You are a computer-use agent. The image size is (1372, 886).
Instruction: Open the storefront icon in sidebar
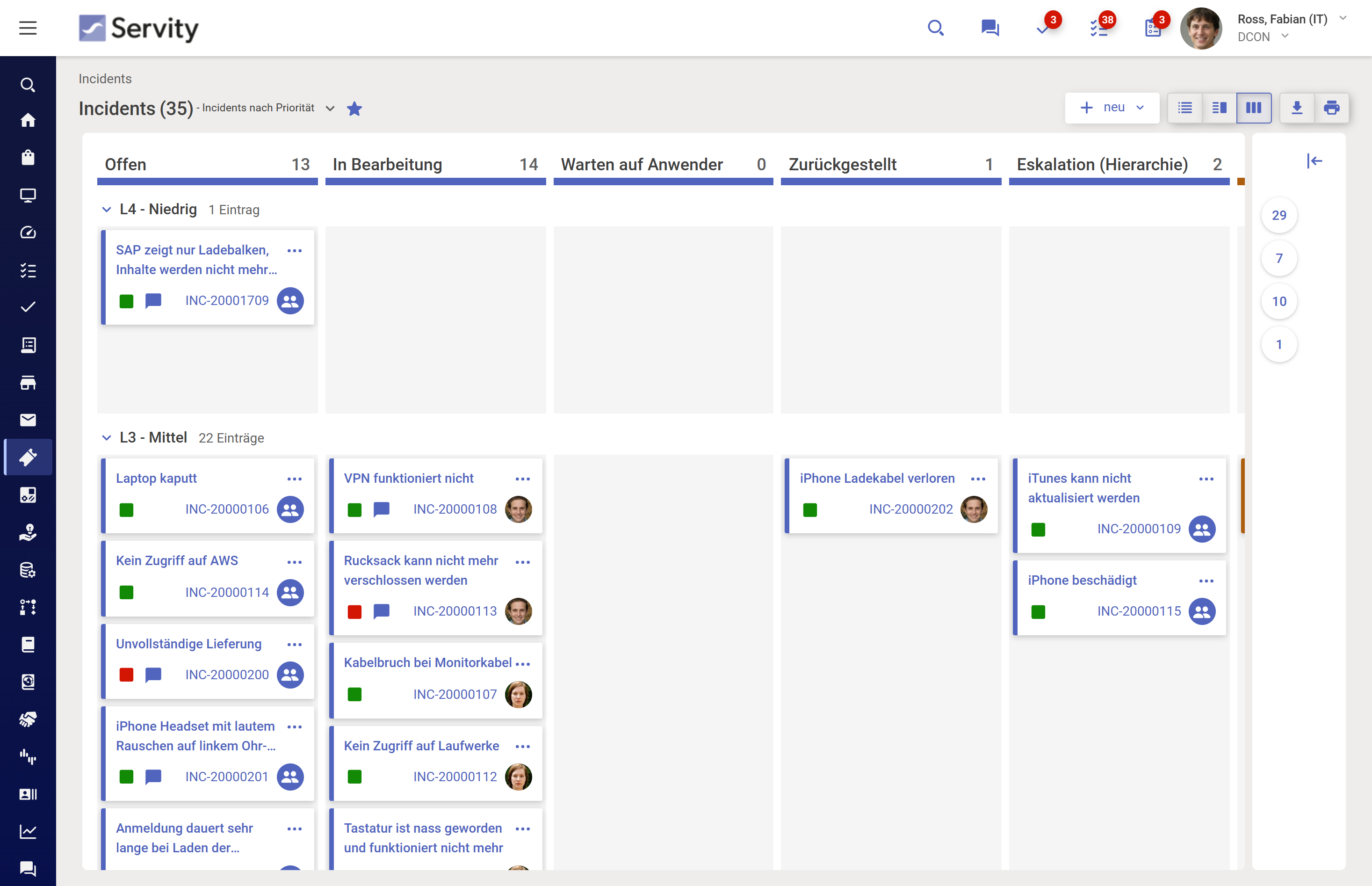(x=28, y=383)
